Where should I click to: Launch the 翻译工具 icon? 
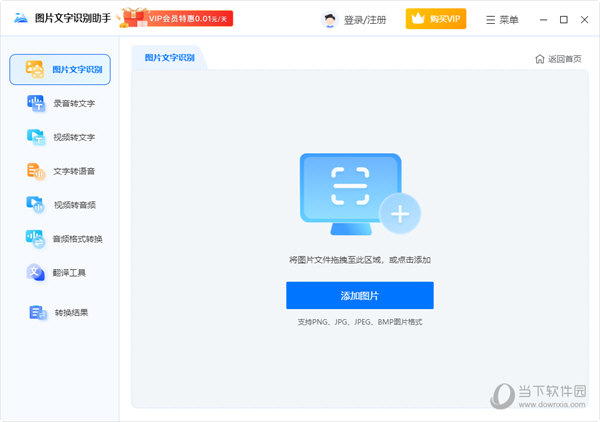(36, 272)
